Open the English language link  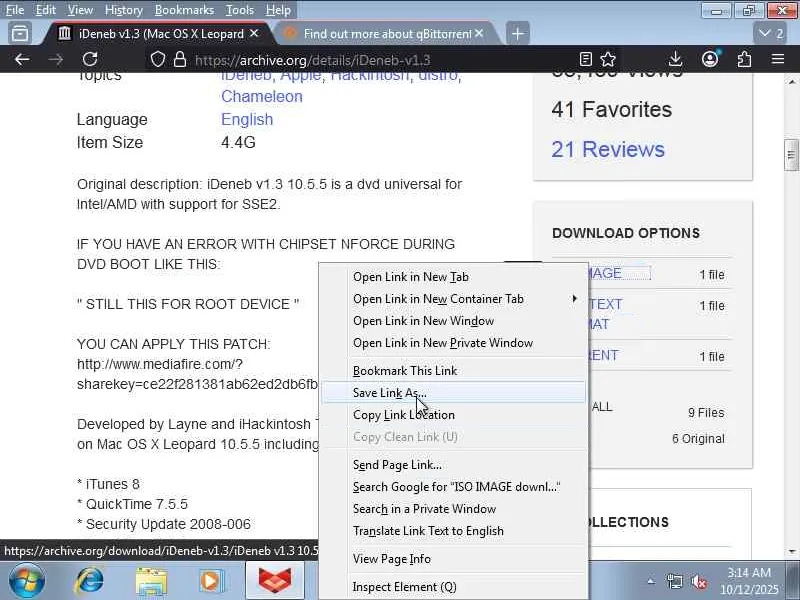(247, 119)
